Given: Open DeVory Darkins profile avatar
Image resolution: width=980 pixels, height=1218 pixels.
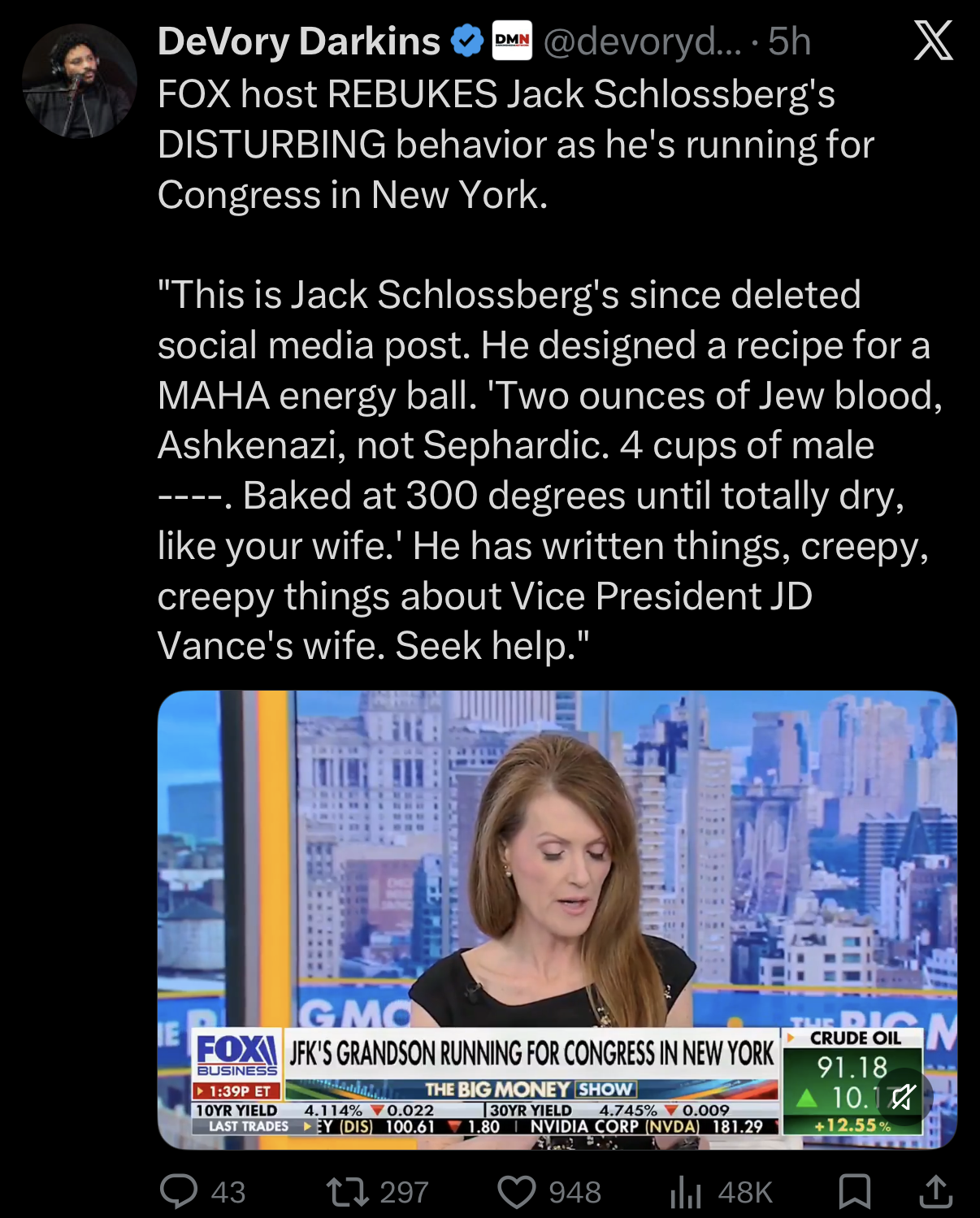Looking at the screenshot, I should coord(80,80).
